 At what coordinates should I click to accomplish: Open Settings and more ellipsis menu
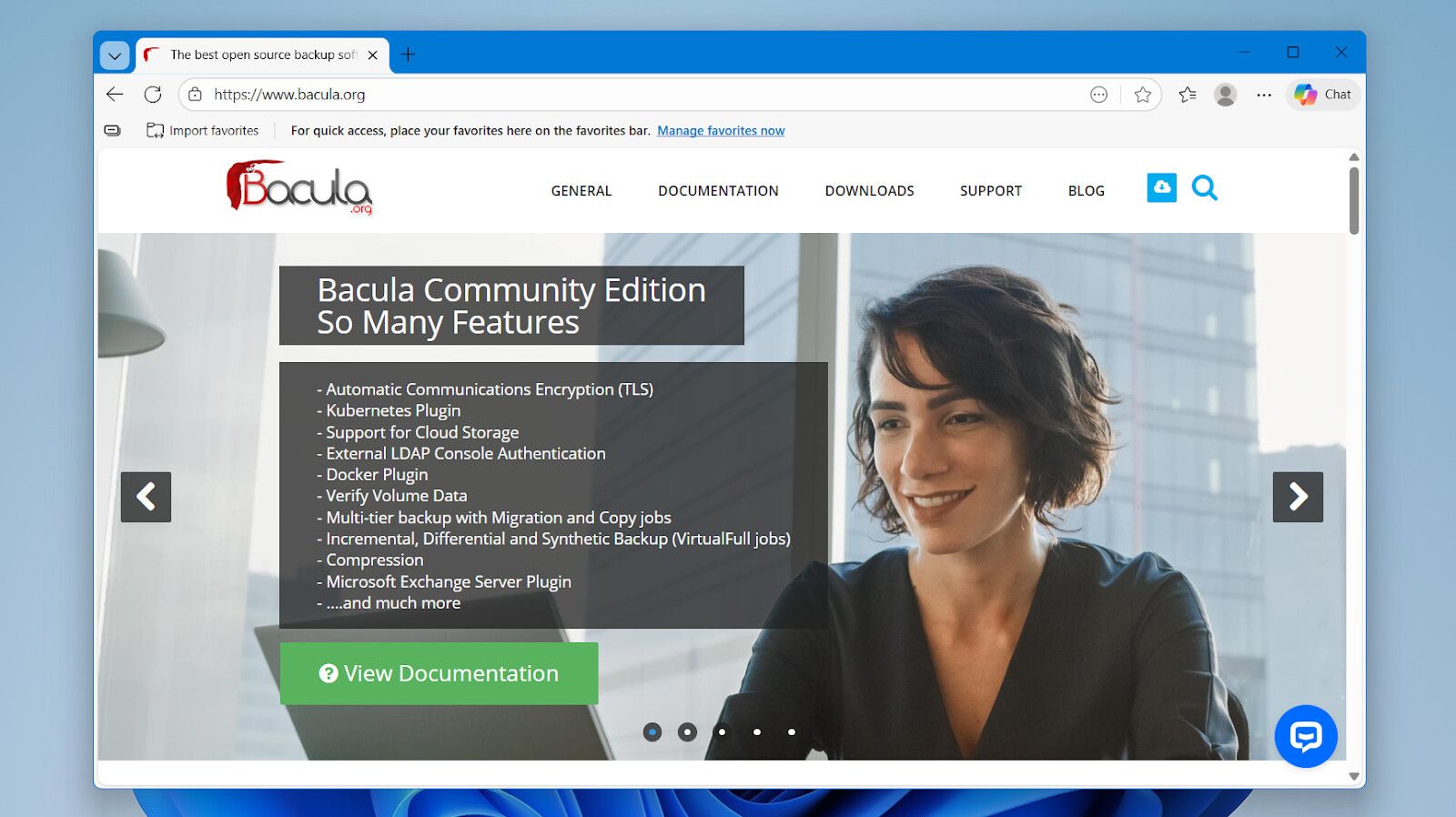tap(1264, 95)
